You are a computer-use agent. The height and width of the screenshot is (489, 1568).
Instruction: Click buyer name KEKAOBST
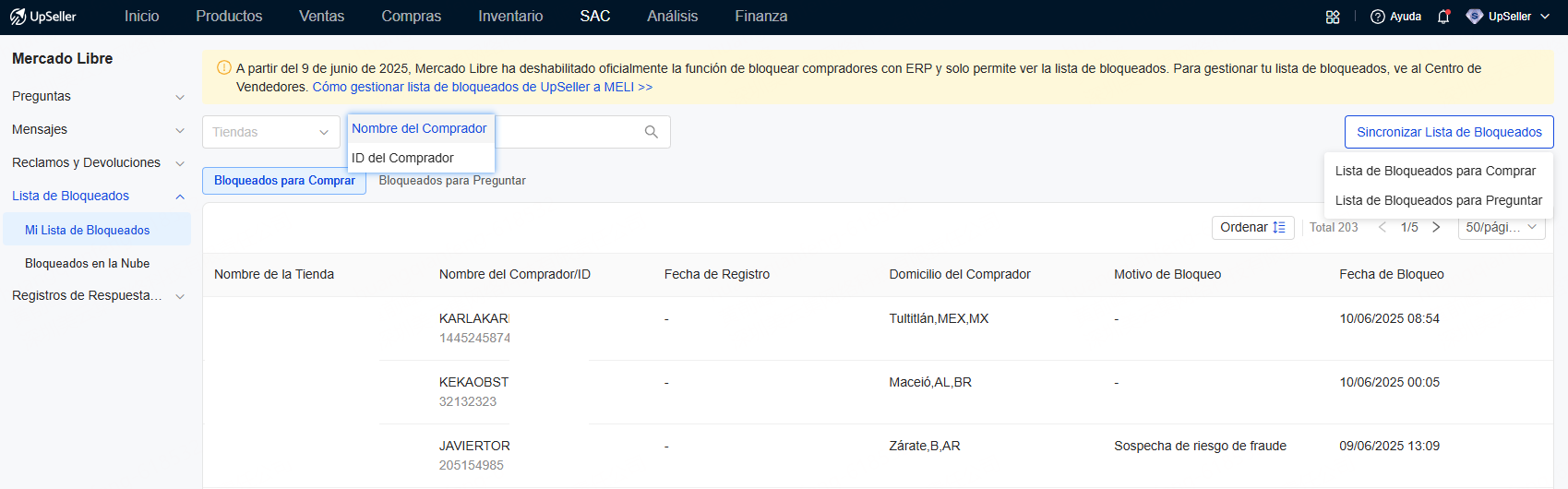pyautogui.click(x=473, y=382)
